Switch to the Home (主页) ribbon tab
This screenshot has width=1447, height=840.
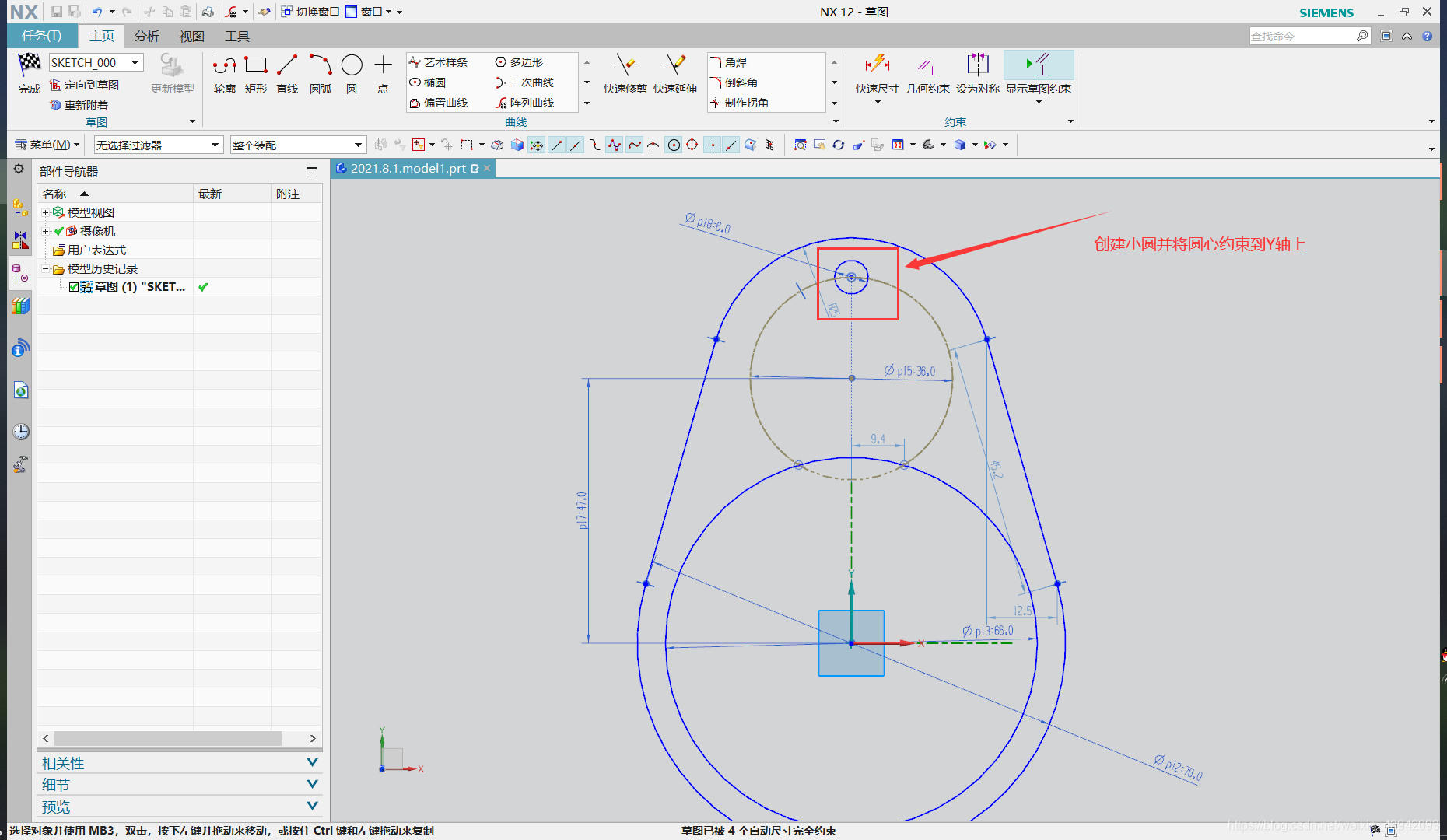coord(102,36)
